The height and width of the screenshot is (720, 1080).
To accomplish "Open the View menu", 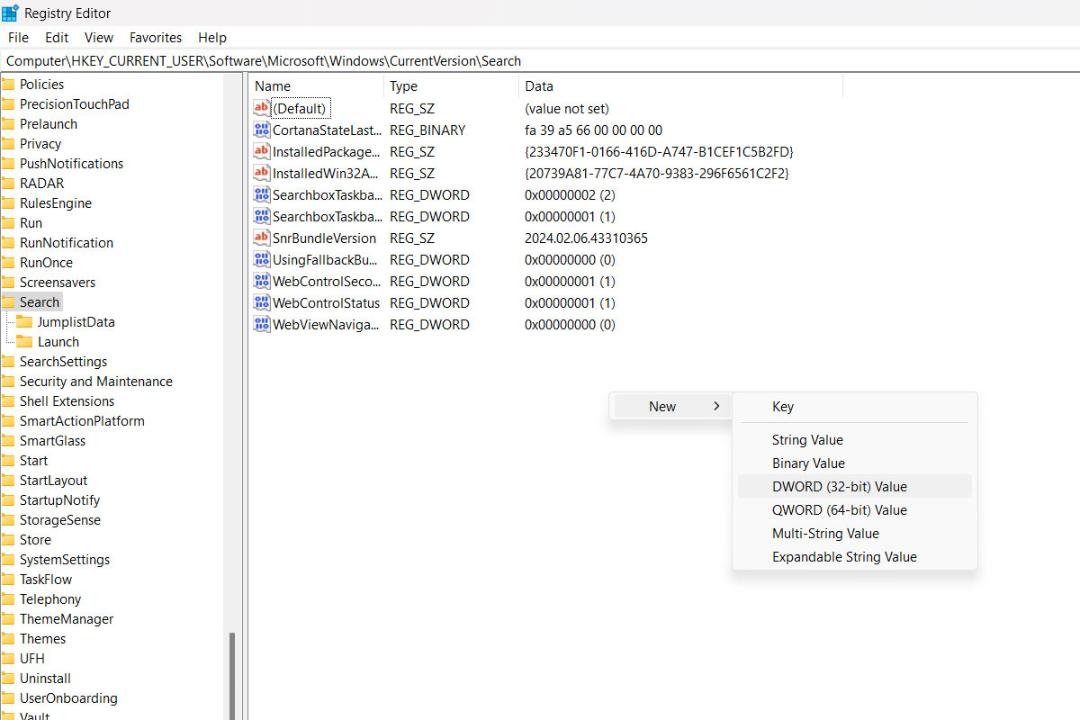I will pyautogui.click(x=98, y=37).
